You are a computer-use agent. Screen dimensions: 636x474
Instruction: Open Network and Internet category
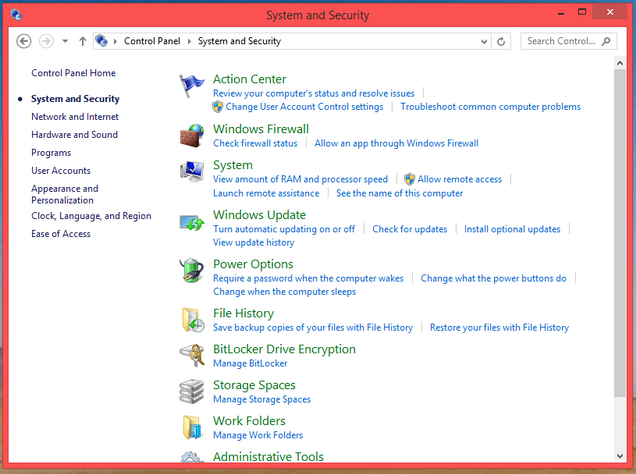75,117
